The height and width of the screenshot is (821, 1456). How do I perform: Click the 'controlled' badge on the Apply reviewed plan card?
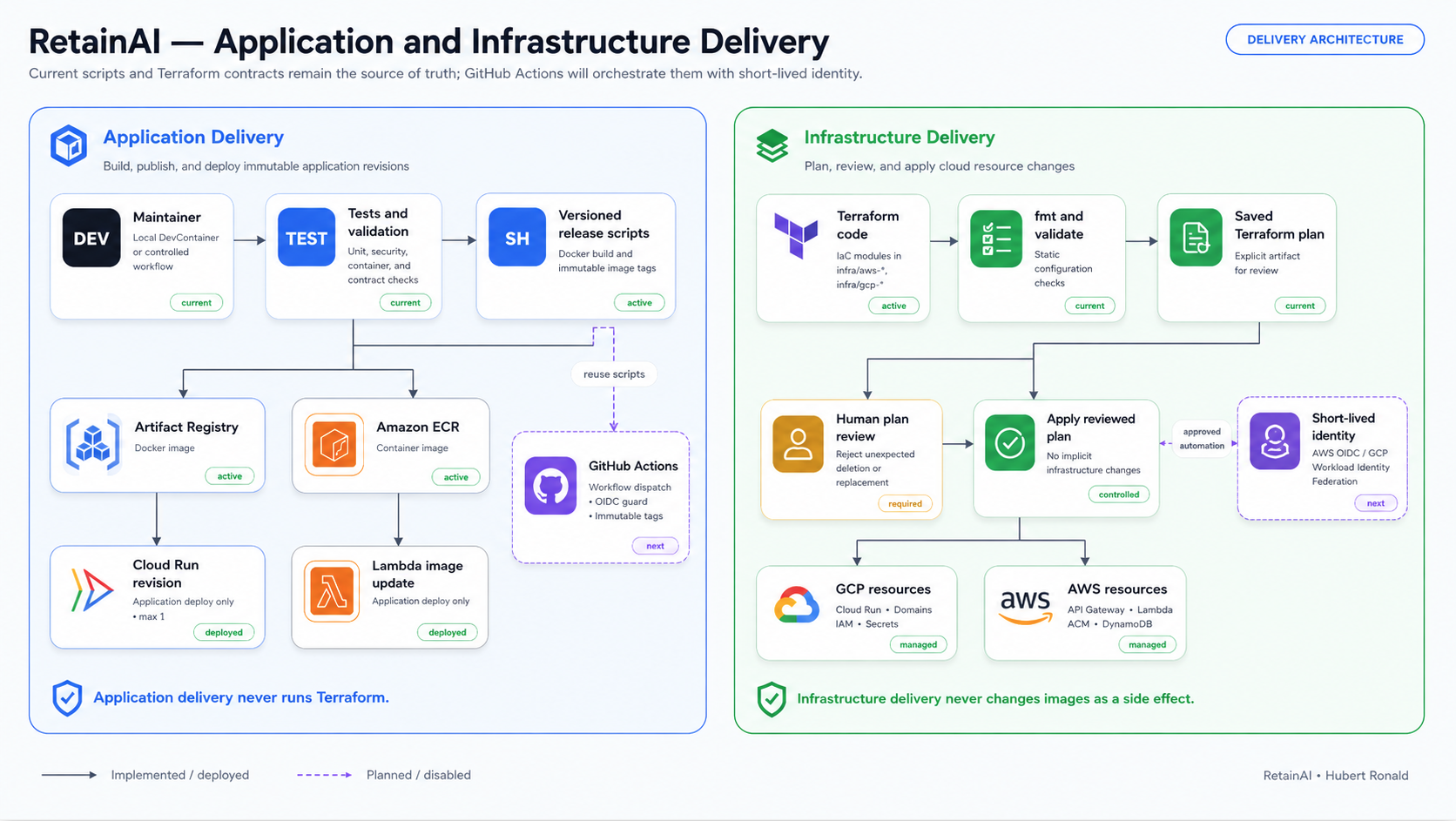pos(1119,495)
